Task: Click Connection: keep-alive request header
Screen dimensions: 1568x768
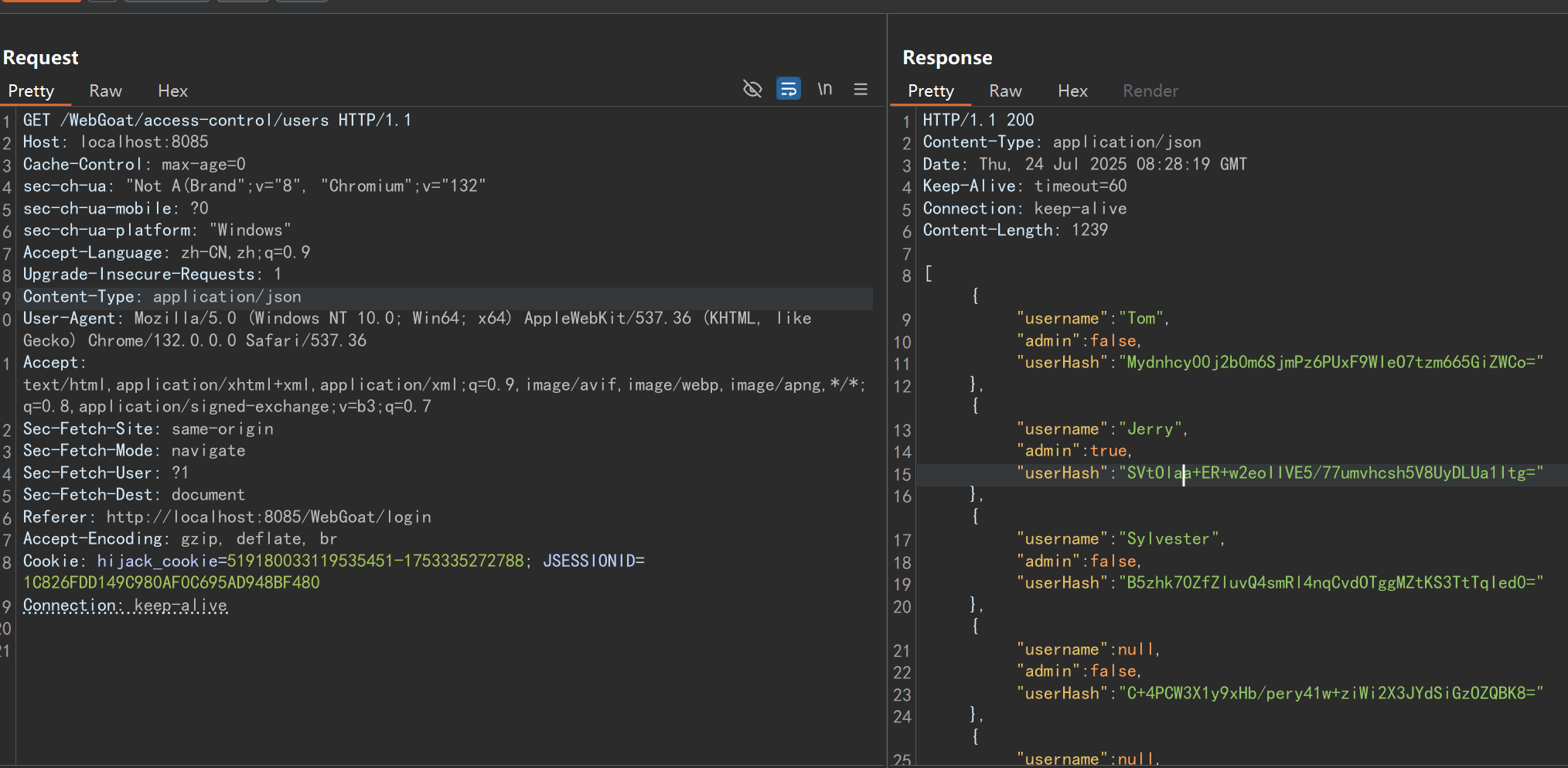Action: (124, 606)
